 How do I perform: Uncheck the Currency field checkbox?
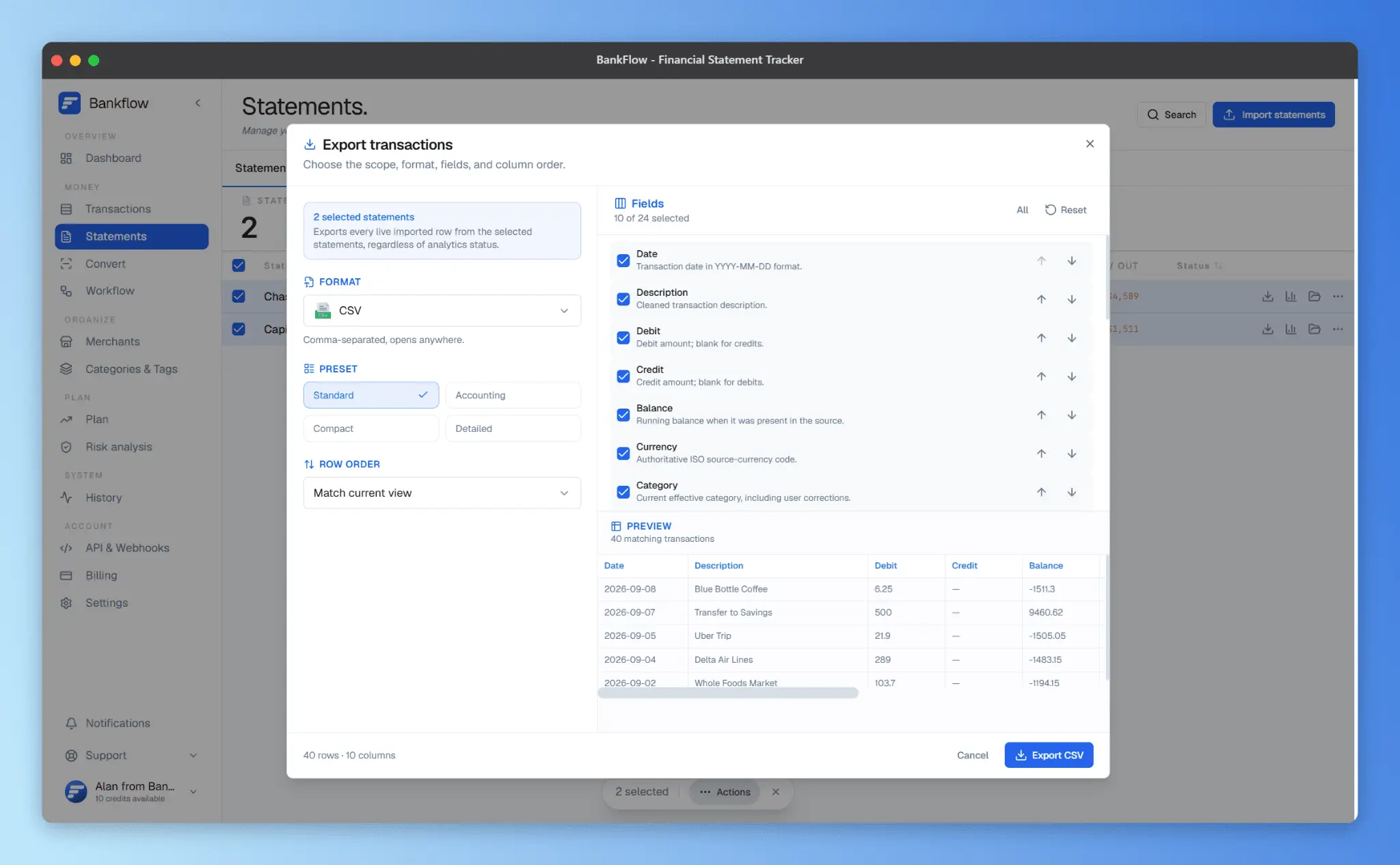pos(623,454)
